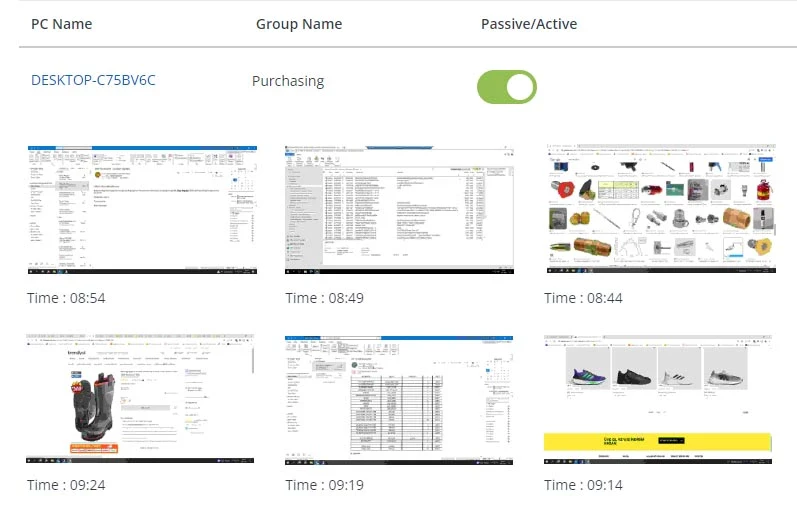Click the 'Time : 08:54' label
The image size is (797, 512).
pyautogui.click(x=66, y=298)
